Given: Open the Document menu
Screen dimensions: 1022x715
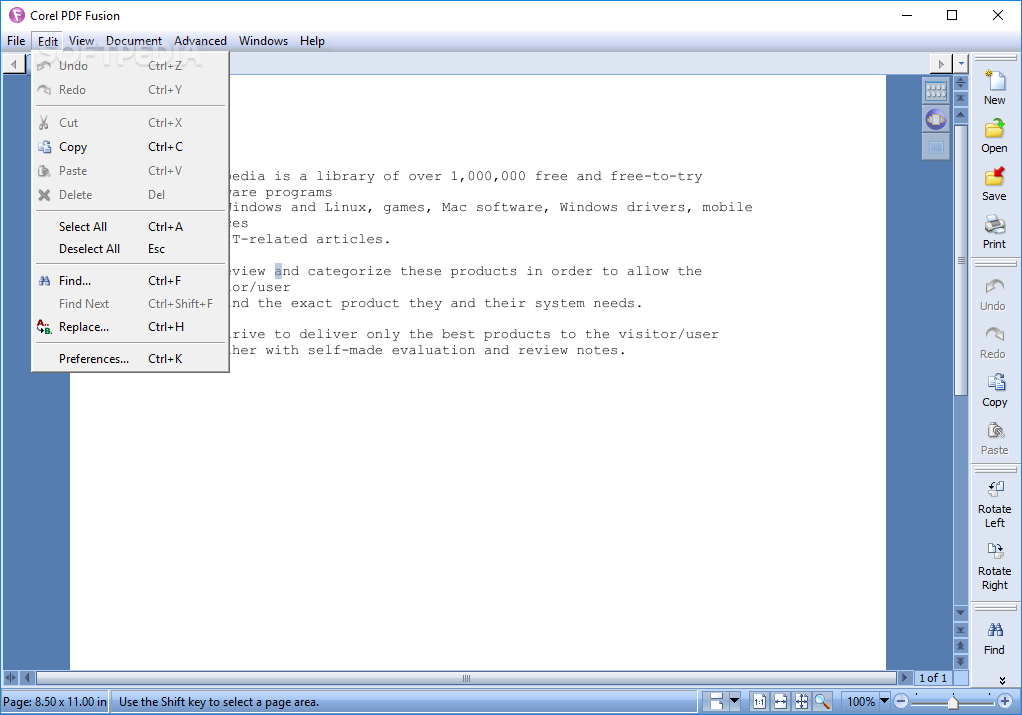Looking at the screenshot, I should click(x=134, y=41).
